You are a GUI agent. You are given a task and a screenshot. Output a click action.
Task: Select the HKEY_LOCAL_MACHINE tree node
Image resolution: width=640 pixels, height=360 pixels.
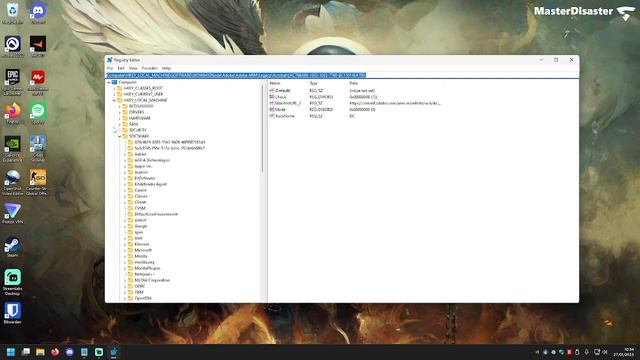(145, 100)
